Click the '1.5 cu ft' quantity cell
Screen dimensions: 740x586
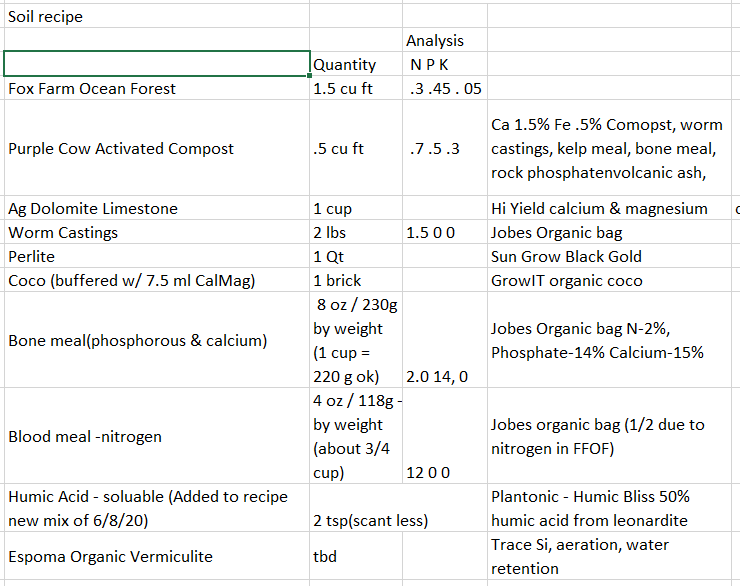pos(356,88)
